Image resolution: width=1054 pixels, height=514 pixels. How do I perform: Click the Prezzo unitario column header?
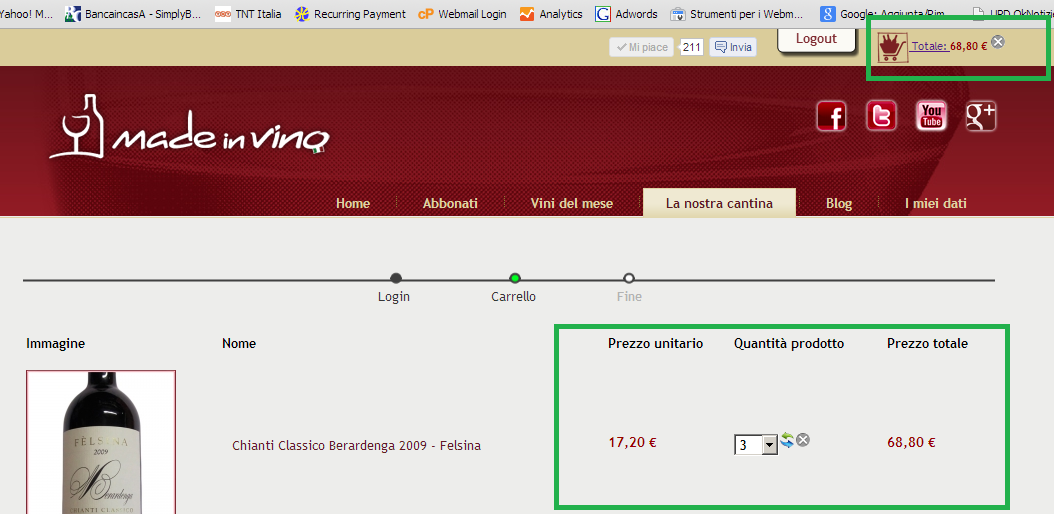click(655, 343)
